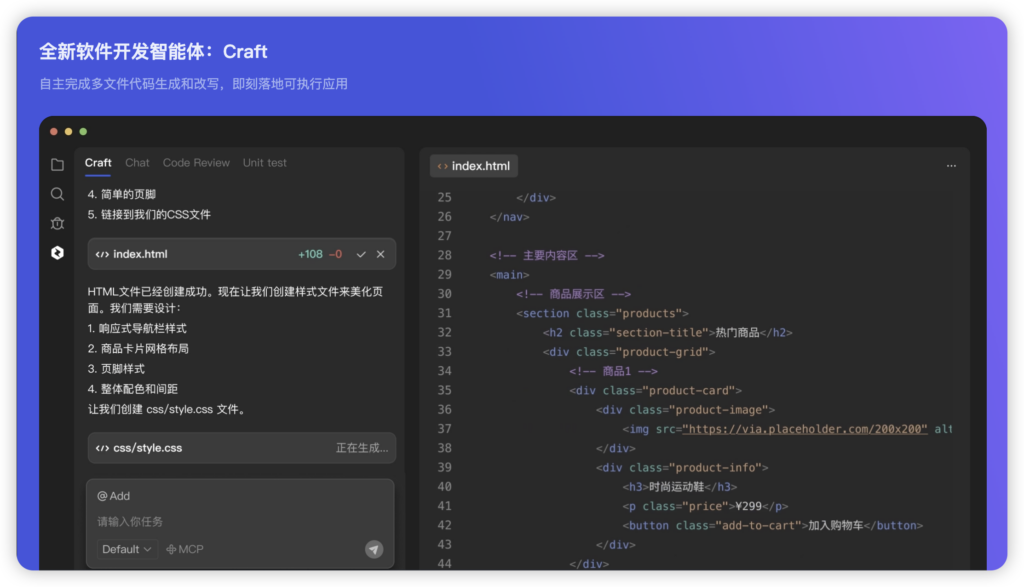Send the task with paper plane button
This screenshot has height=587, width=1024.
(x=374, y=550)
